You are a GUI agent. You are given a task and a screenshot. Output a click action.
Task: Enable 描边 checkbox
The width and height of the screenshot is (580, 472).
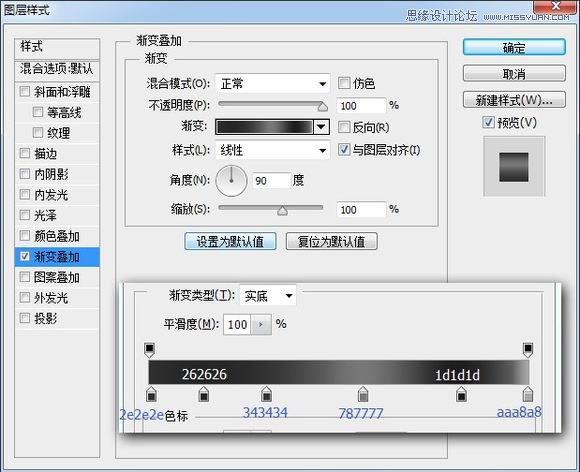[25, 153]
